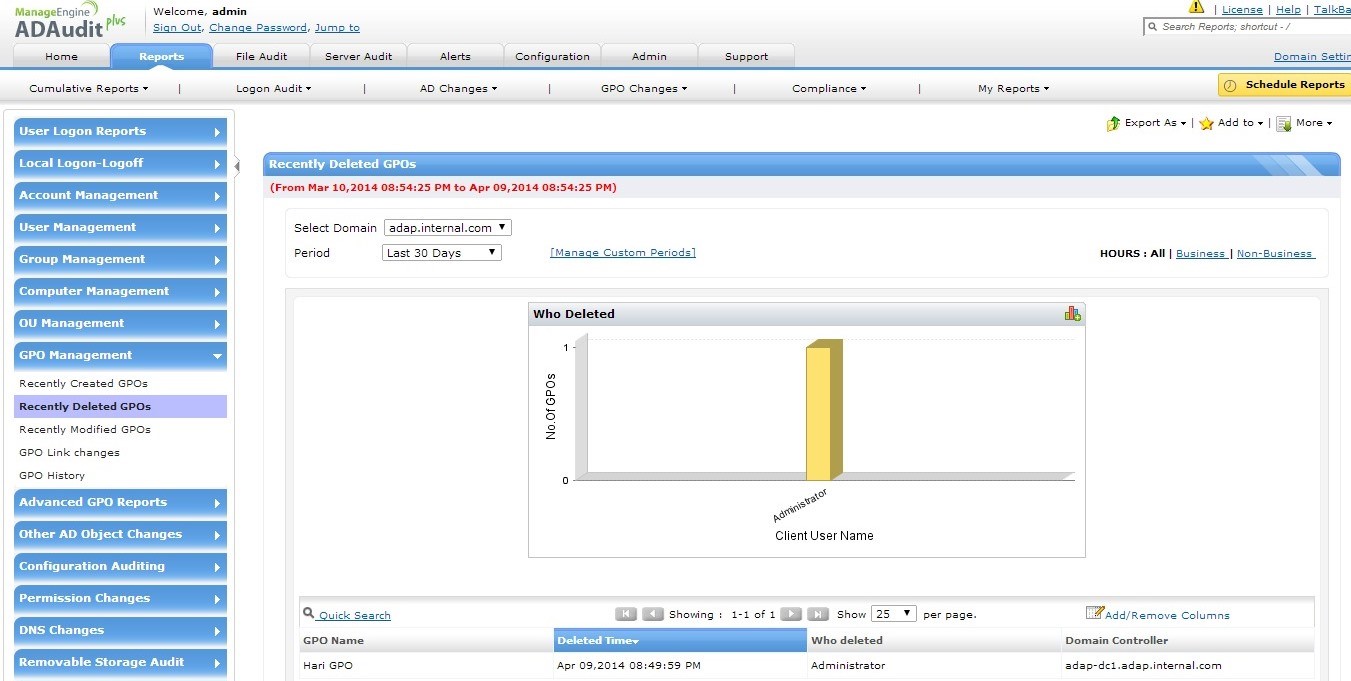Switch to the File Audit tab
The height and width of the screenshot is (681, 1351).
pos(261,57)
